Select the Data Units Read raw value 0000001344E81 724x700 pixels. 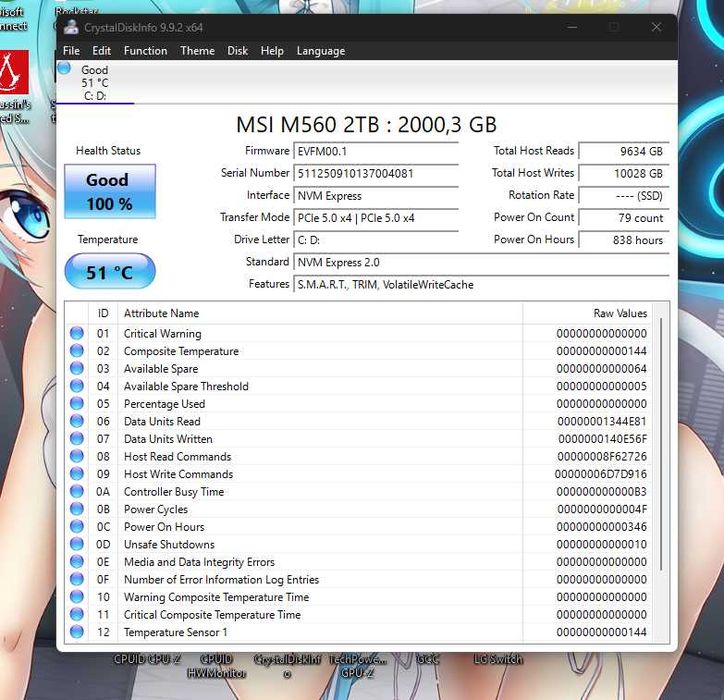pyautogui.click(x=602, y=421)
